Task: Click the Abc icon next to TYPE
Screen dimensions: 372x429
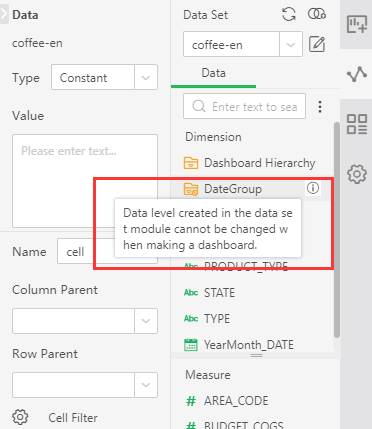Action: (191, 318)
